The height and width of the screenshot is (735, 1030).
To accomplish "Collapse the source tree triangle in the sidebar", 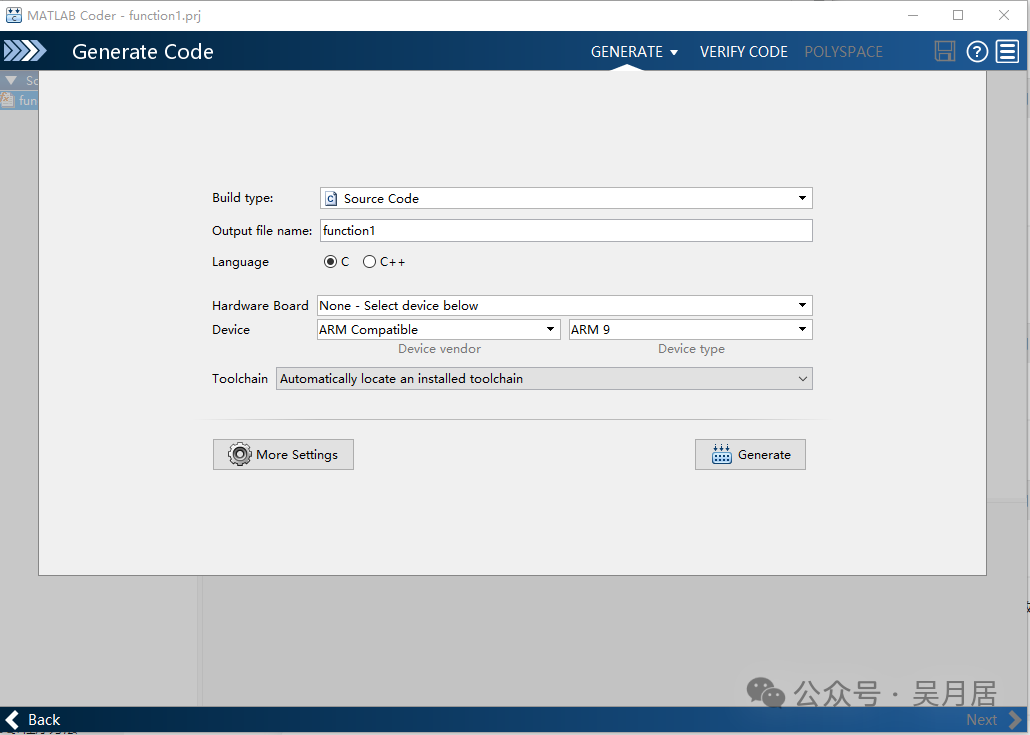I will point(11,80).
